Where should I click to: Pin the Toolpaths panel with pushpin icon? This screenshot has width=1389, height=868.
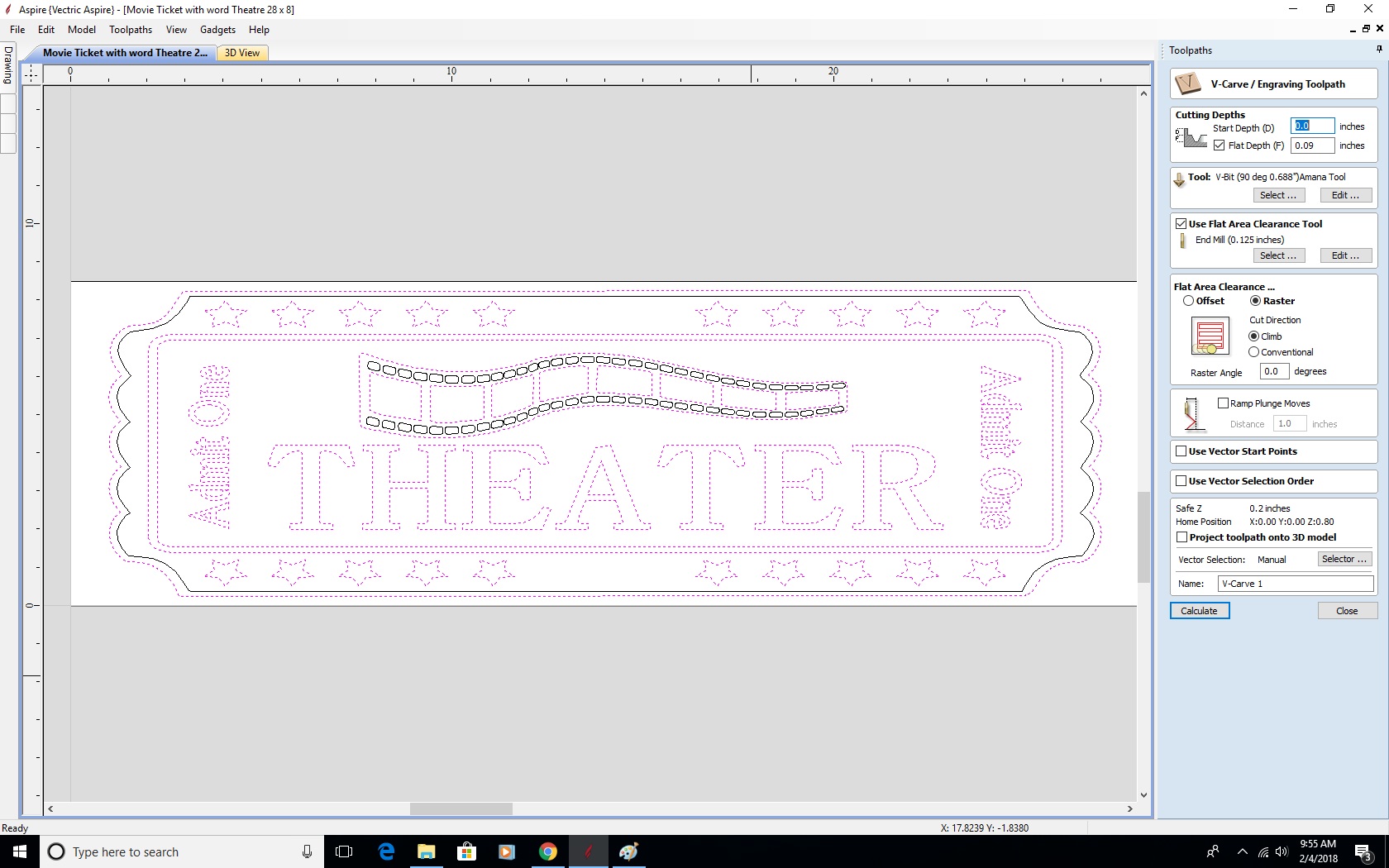coord(1379,50)
